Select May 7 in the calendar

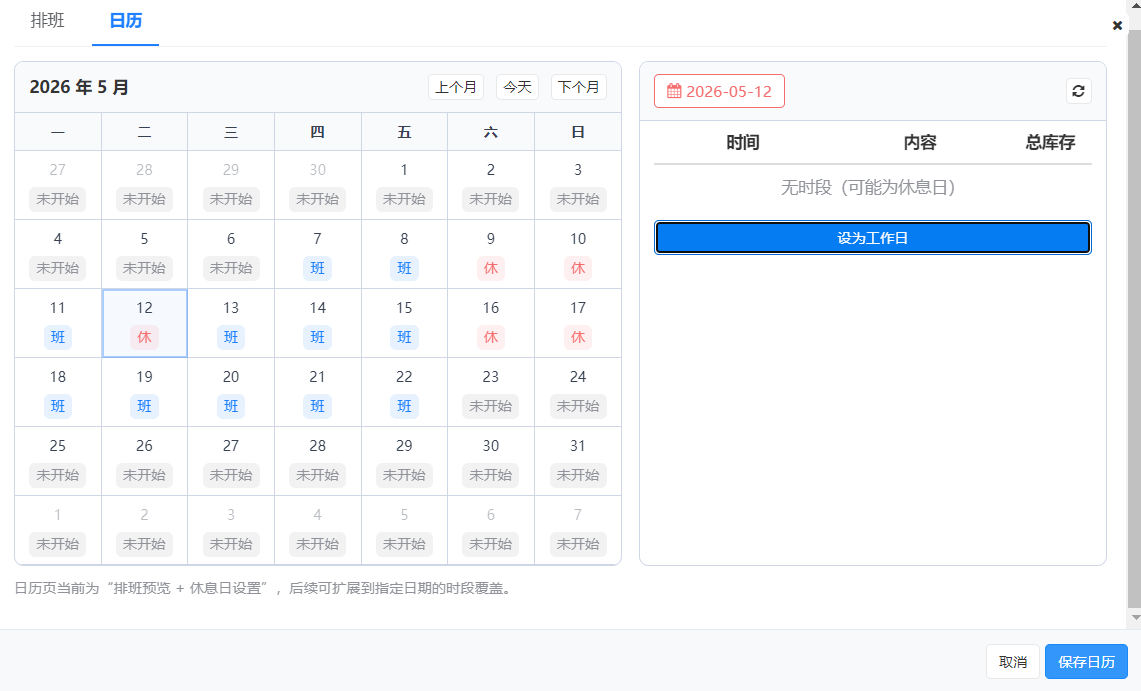coord(317,254)
